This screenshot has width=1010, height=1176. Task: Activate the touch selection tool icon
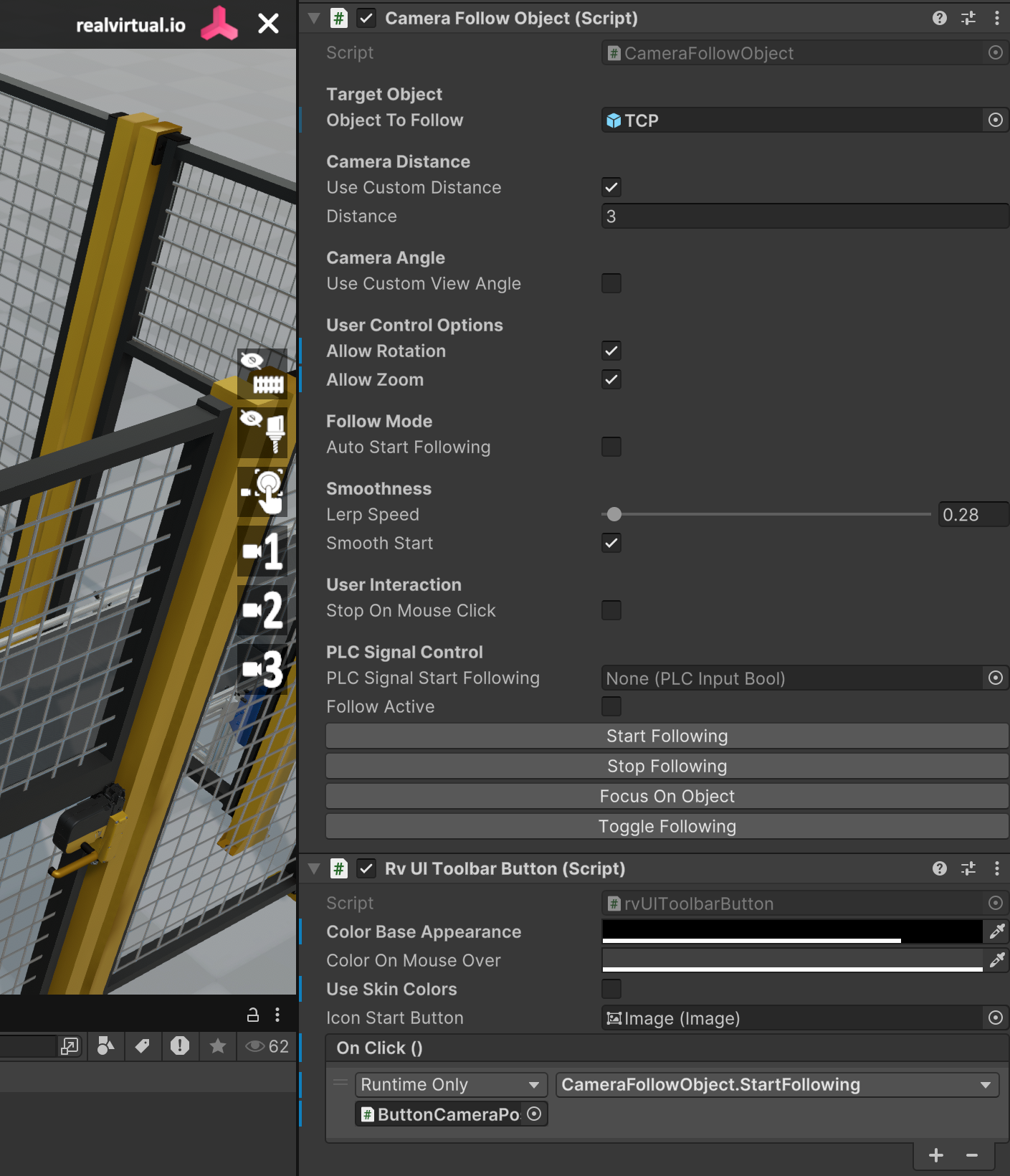263,492
